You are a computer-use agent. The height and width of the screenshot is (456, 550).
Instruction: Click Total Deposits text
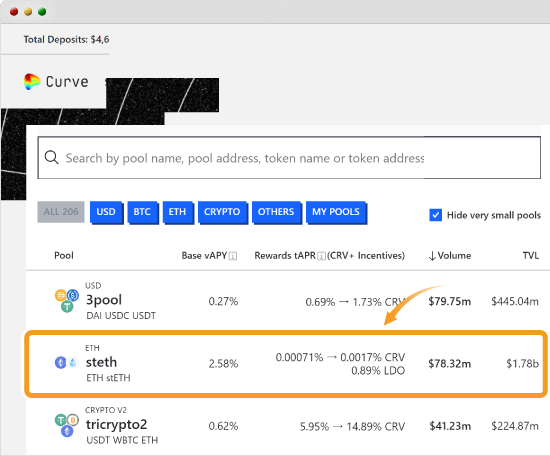click(x=66, y=39)
